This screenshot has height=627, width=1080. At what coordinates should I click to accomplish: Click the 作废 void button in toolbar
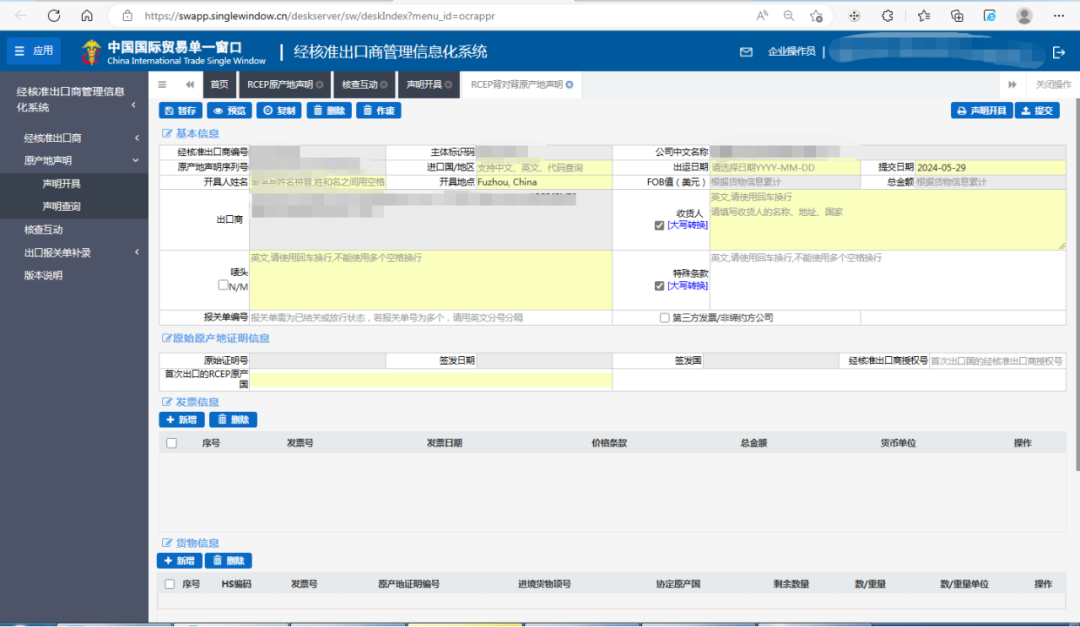379,110
